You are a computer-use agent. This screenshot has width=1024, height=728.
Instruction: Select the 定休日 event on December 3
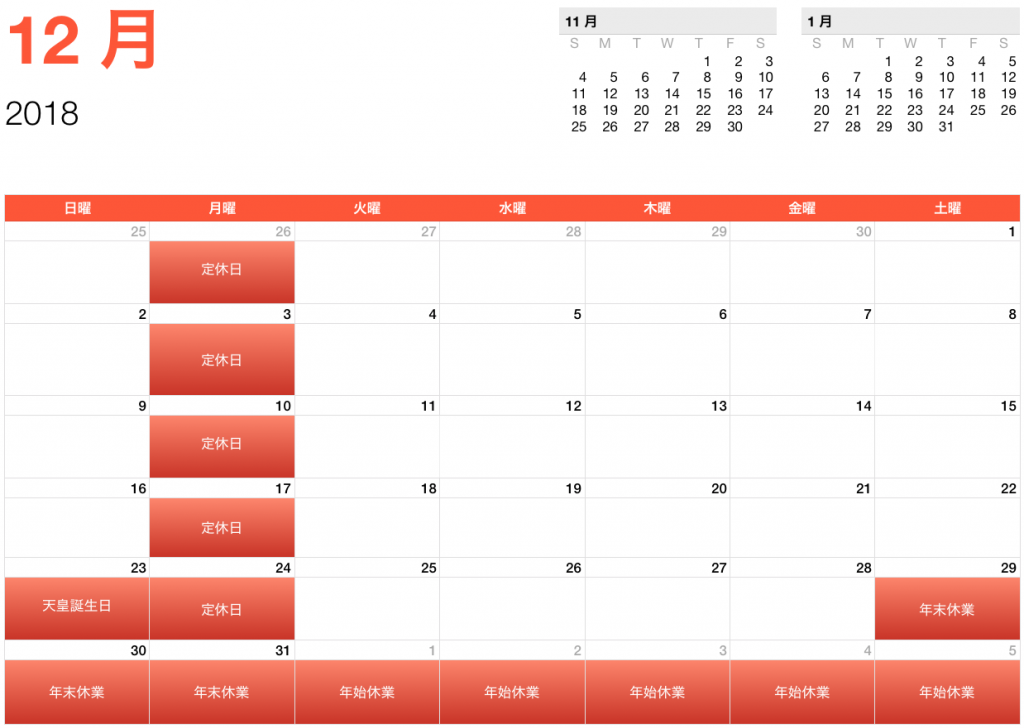coord(222,359)
